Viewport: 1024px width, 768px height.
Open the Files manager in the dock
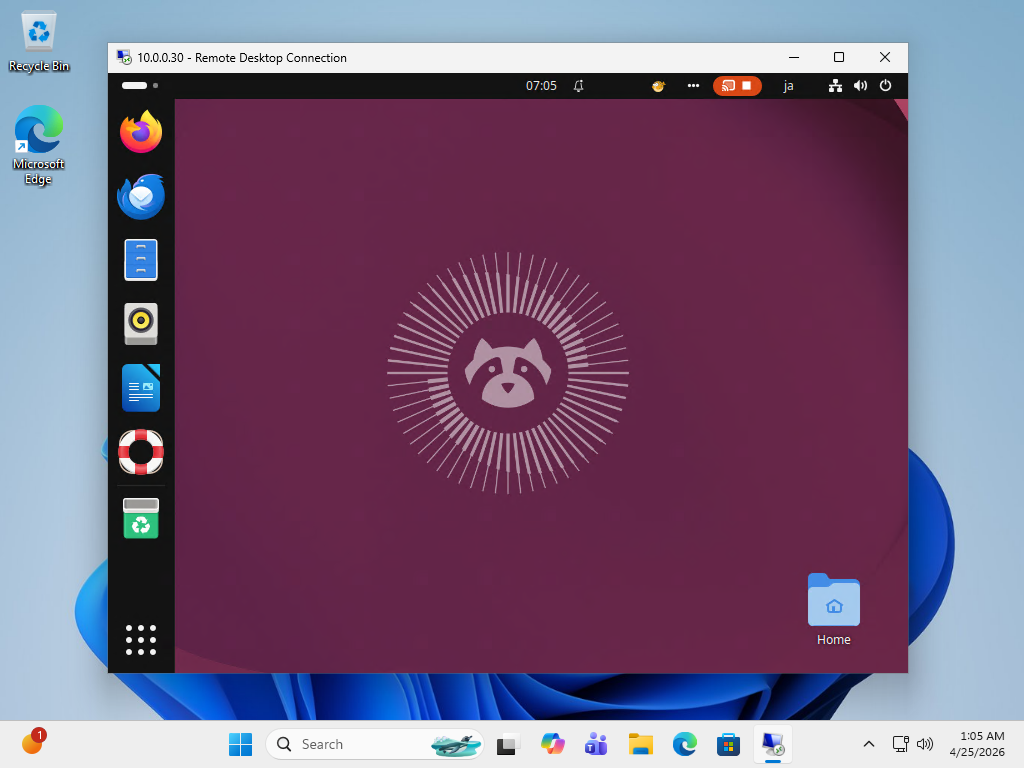tap(141, 260)
